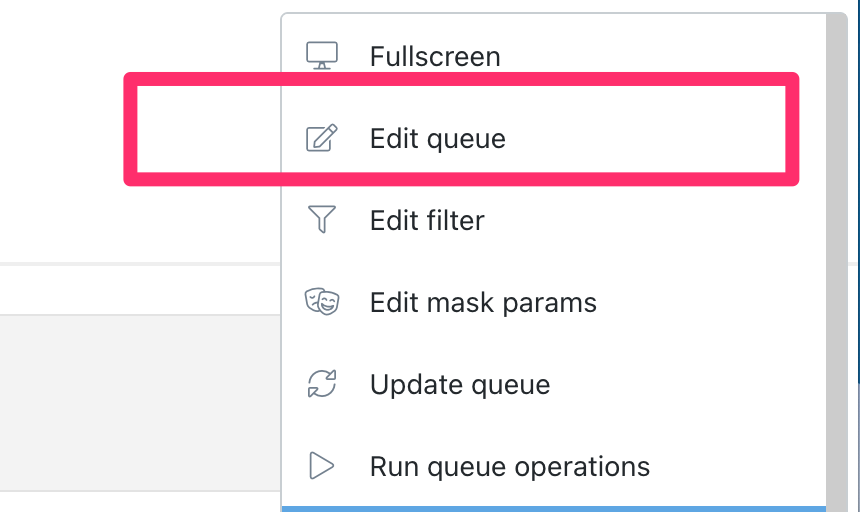Select the Fullscreen menu entry text
This screenshot has width=860, height=512.
pos(435,56)
